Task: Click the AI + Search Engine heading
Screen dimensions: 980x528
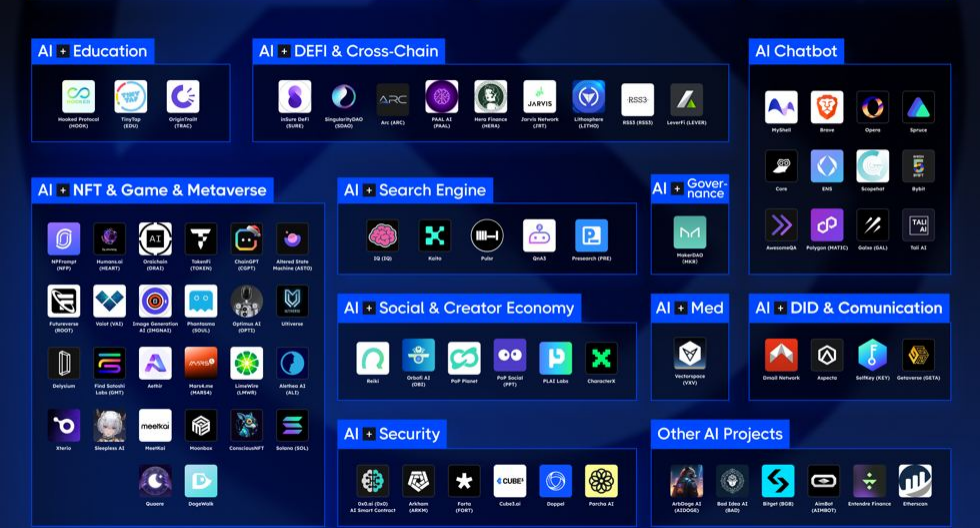Action: (415, 190)
